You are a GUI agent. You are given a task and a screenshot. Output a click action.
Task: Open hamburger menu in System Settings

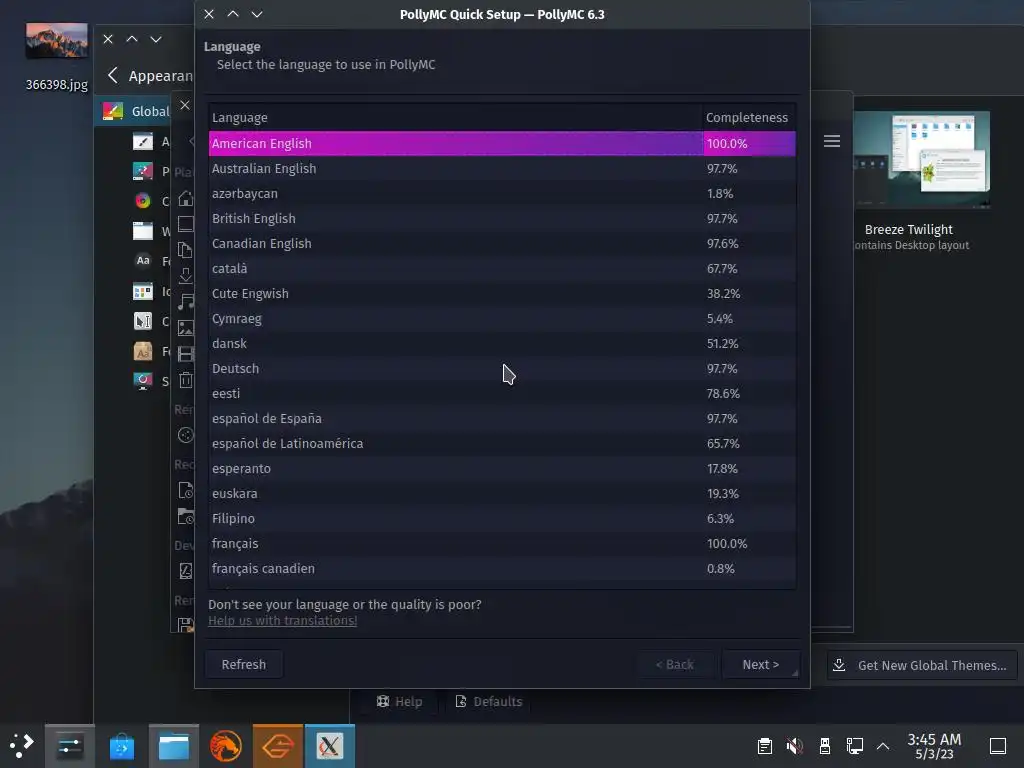[831, 141]
